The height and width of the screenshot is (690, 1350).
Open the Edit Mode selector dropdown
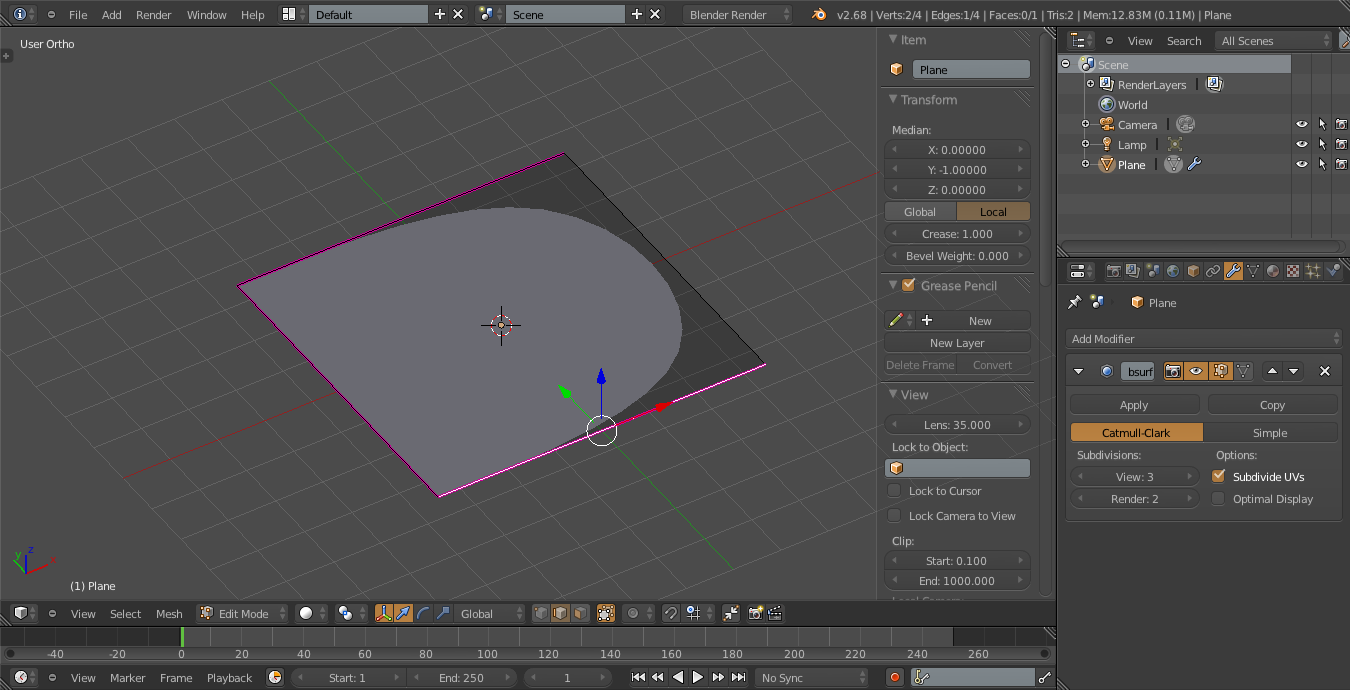tap(243, 613)
